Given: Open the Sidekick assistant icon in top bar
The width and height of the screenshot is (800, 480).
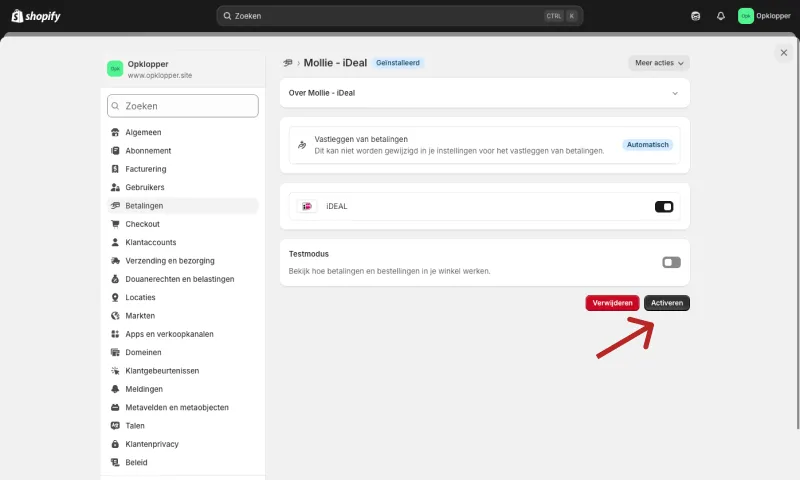Looking at the screenshot, I should [x=695, y=16].
